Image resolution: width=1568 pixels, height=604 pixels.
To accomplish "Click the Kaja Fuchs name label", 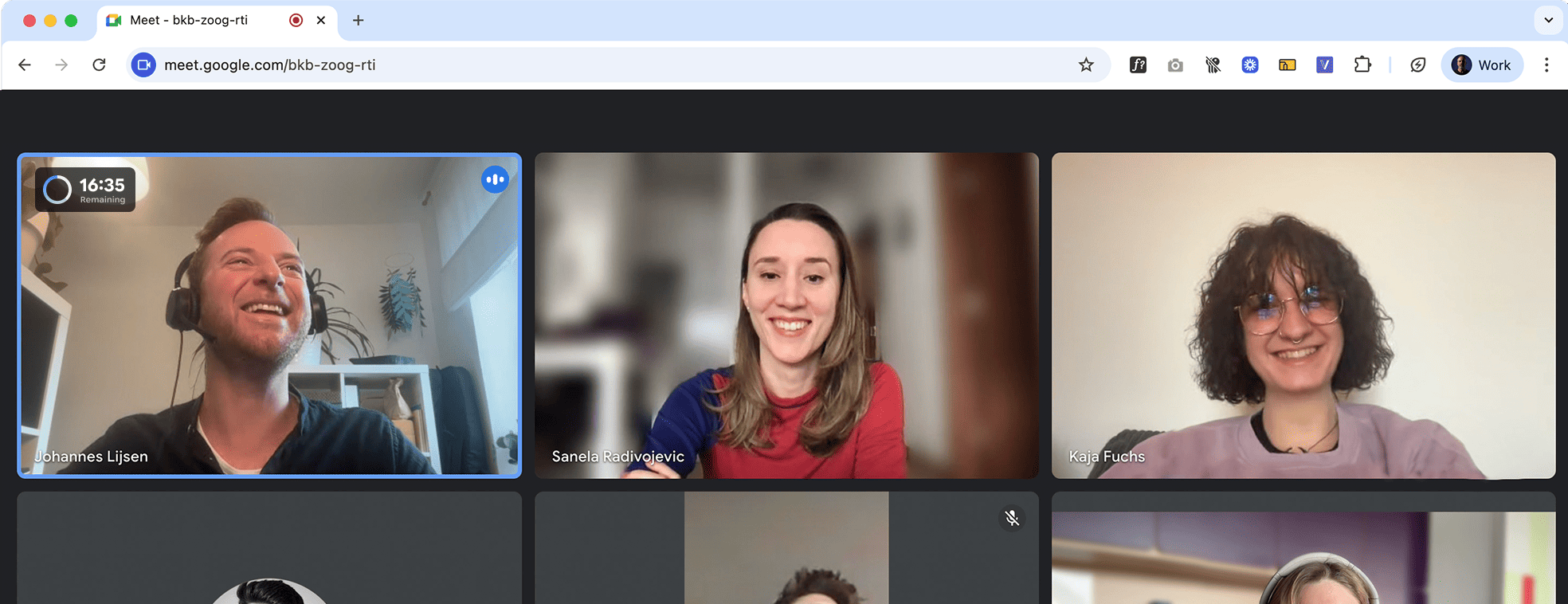I will coord(1107,457).
